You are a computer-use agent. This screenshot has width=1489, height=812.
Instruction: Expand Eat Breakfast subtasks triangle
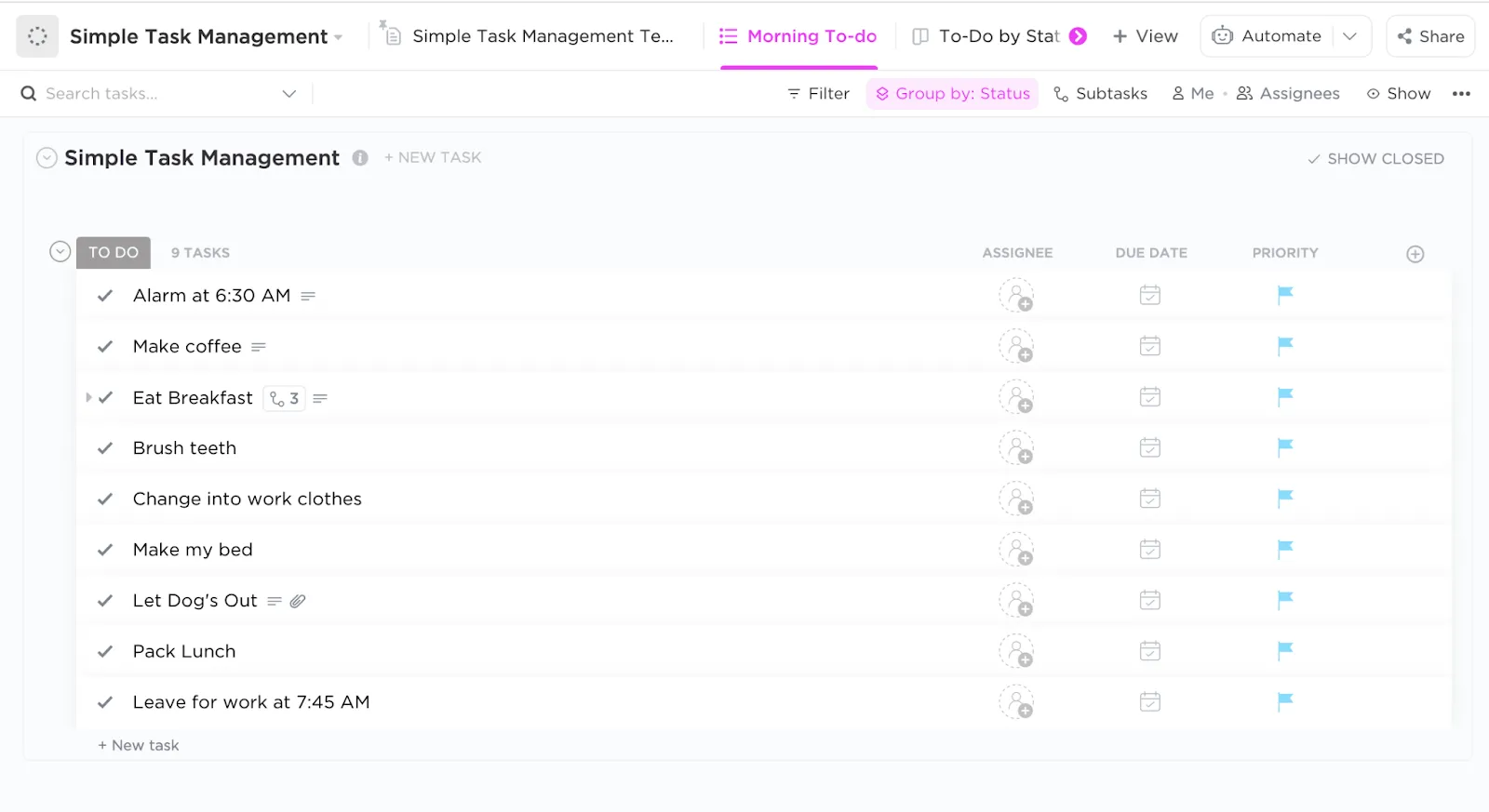pos(88,398)
